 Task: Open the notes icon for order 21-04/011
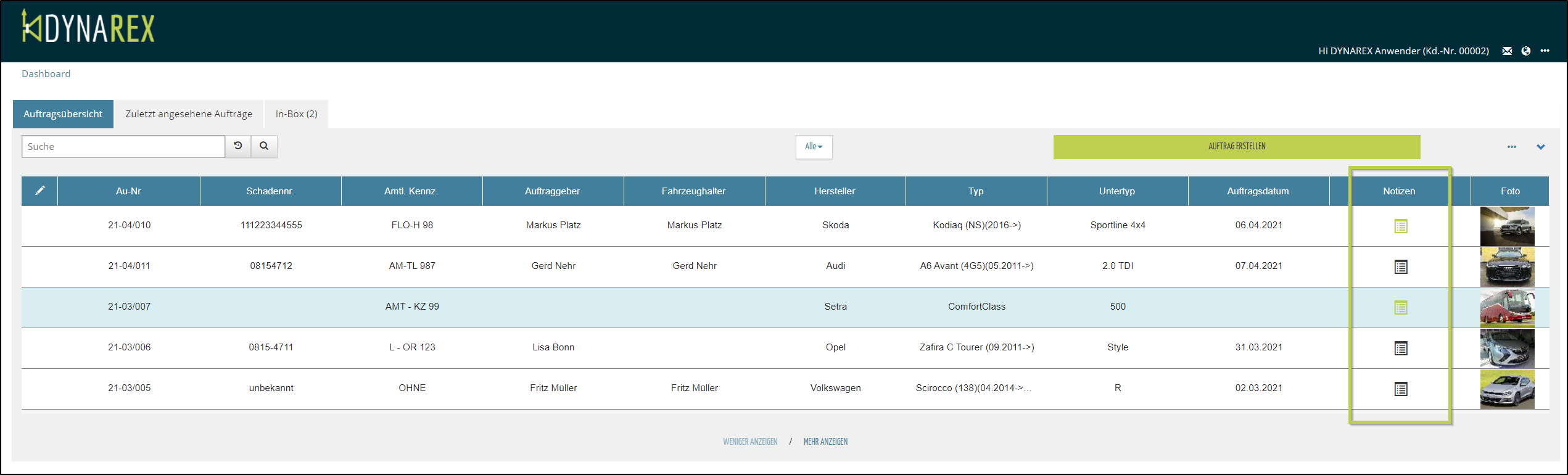1401,267
